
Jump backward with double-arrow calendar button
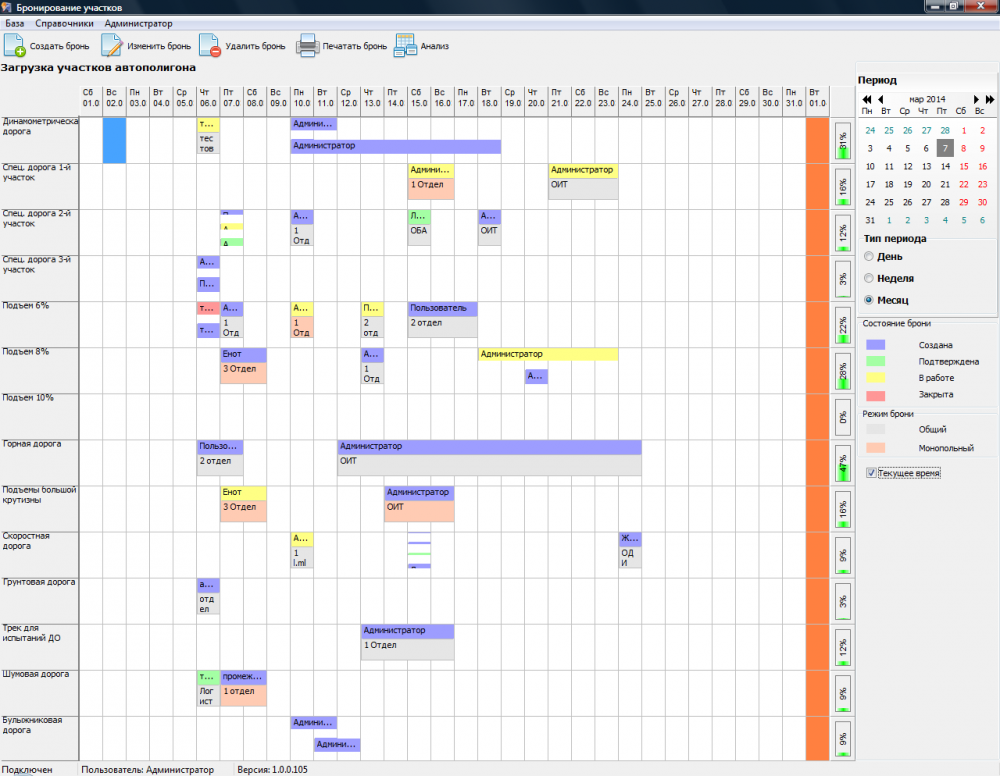coord(867,99)
